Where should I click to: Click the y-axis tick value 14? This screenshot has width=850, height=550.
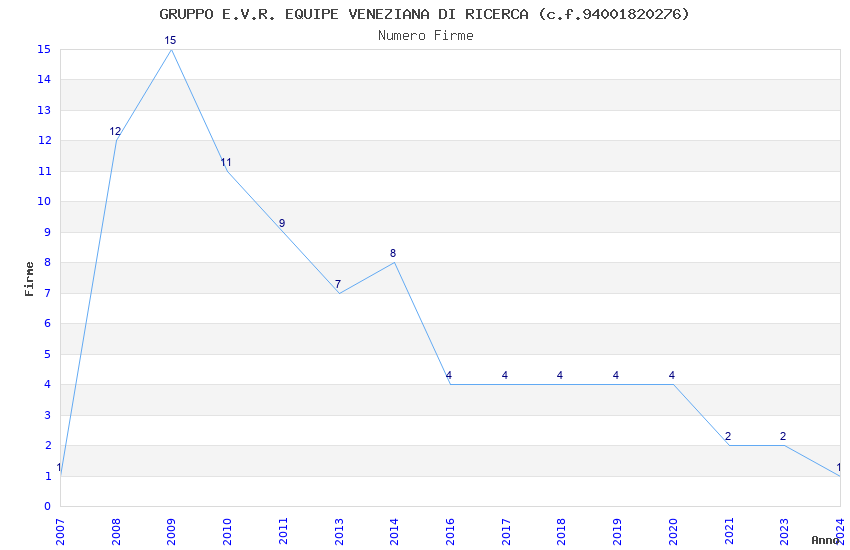point(44,80)
